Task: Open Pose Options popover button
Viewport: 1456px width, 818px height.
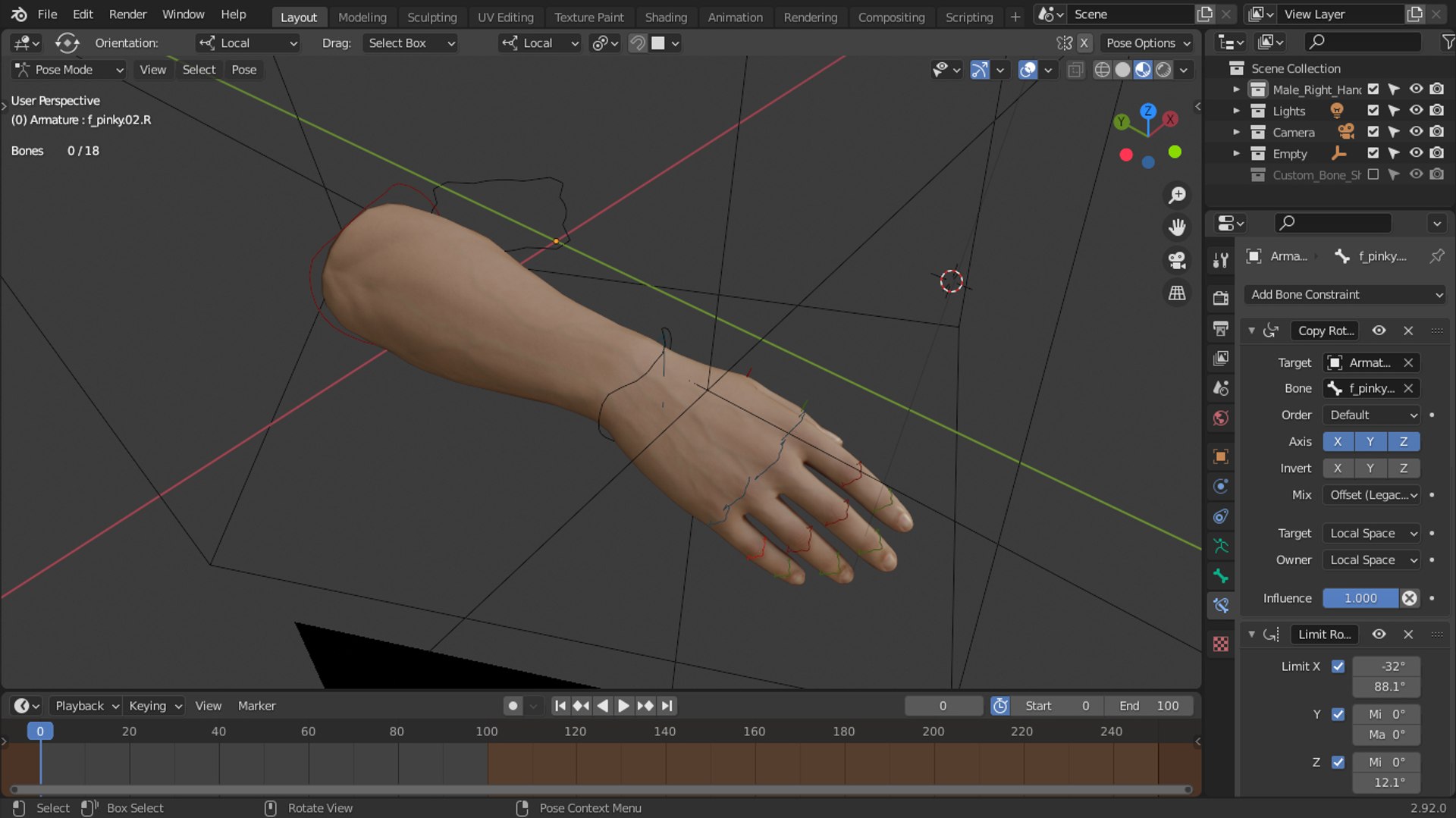Action: point(1147,43)
